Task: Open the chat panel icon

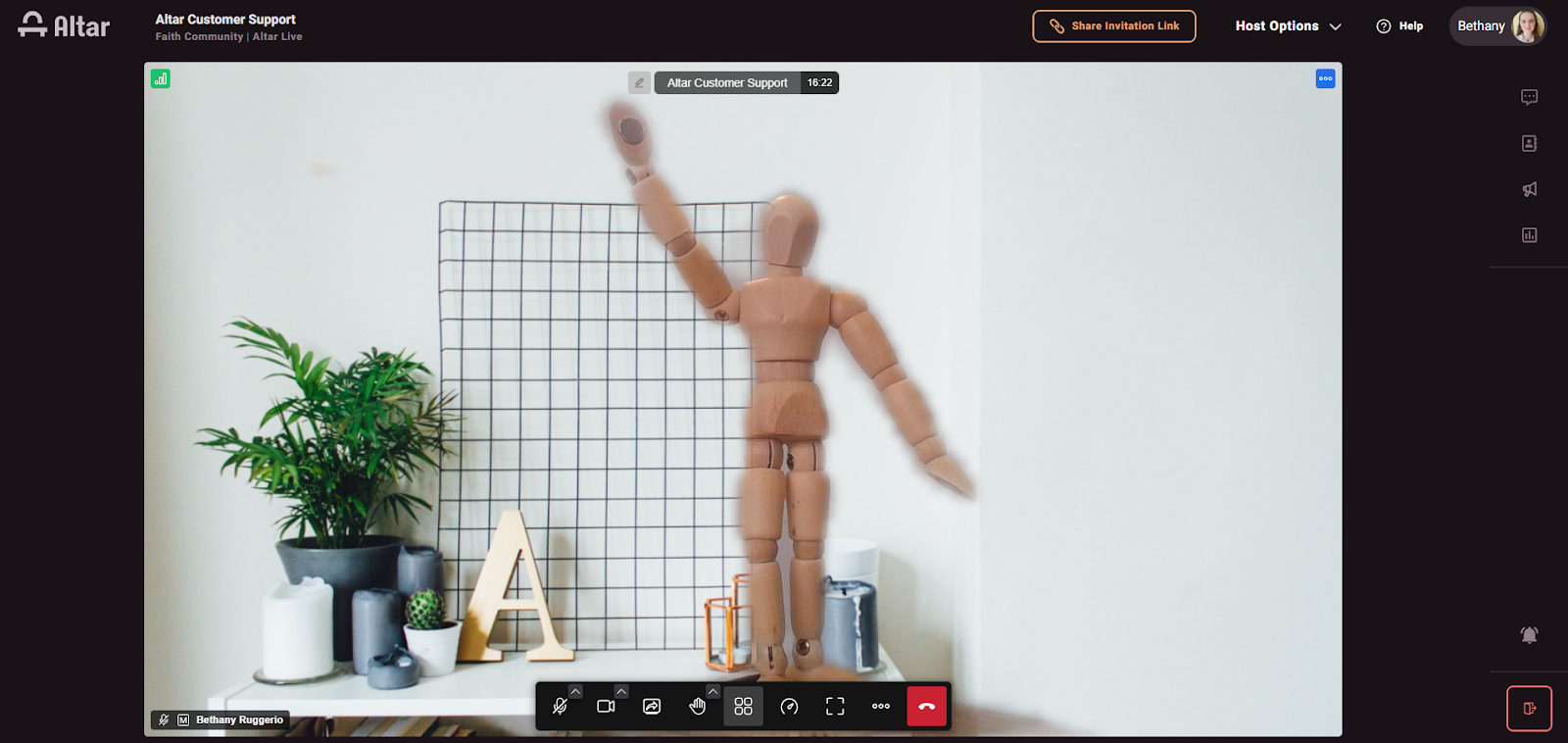Action: [x=1529, y=97]
